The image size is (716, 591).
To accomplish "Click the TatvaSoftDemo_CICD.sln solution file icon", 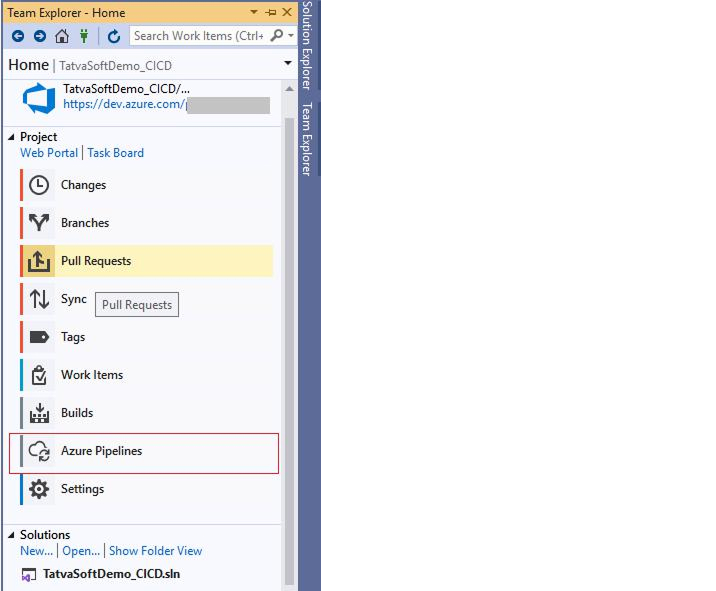I will 28,575.
